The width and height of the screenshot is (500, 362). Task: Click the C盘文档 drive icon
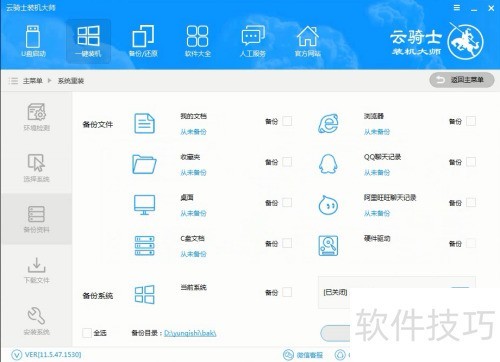[144, 246]
